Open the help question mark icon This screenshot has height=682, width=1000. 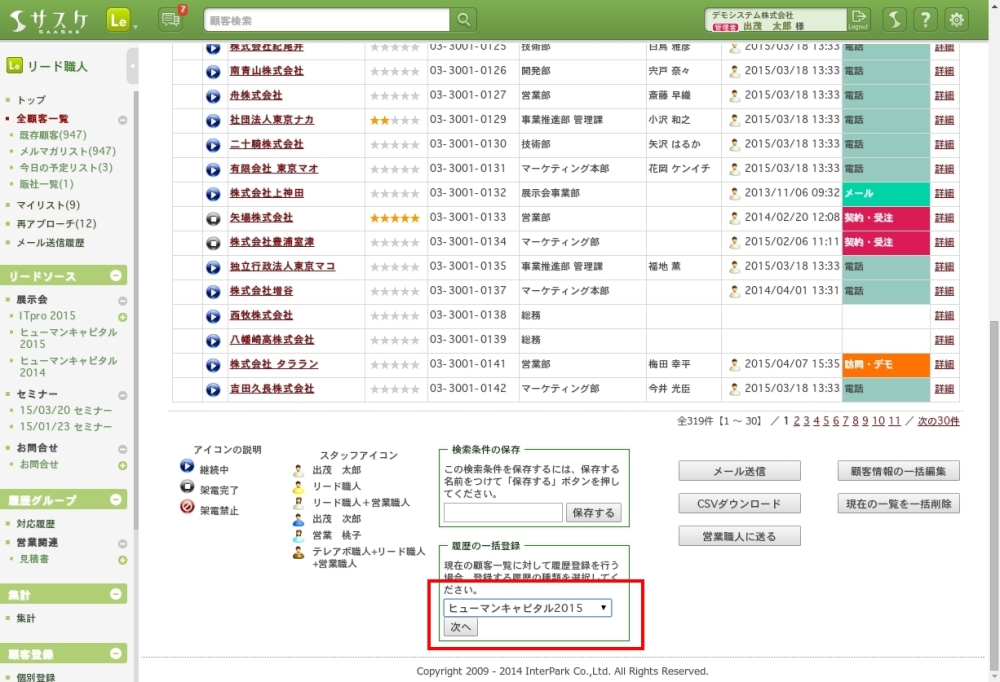(926, 20)
